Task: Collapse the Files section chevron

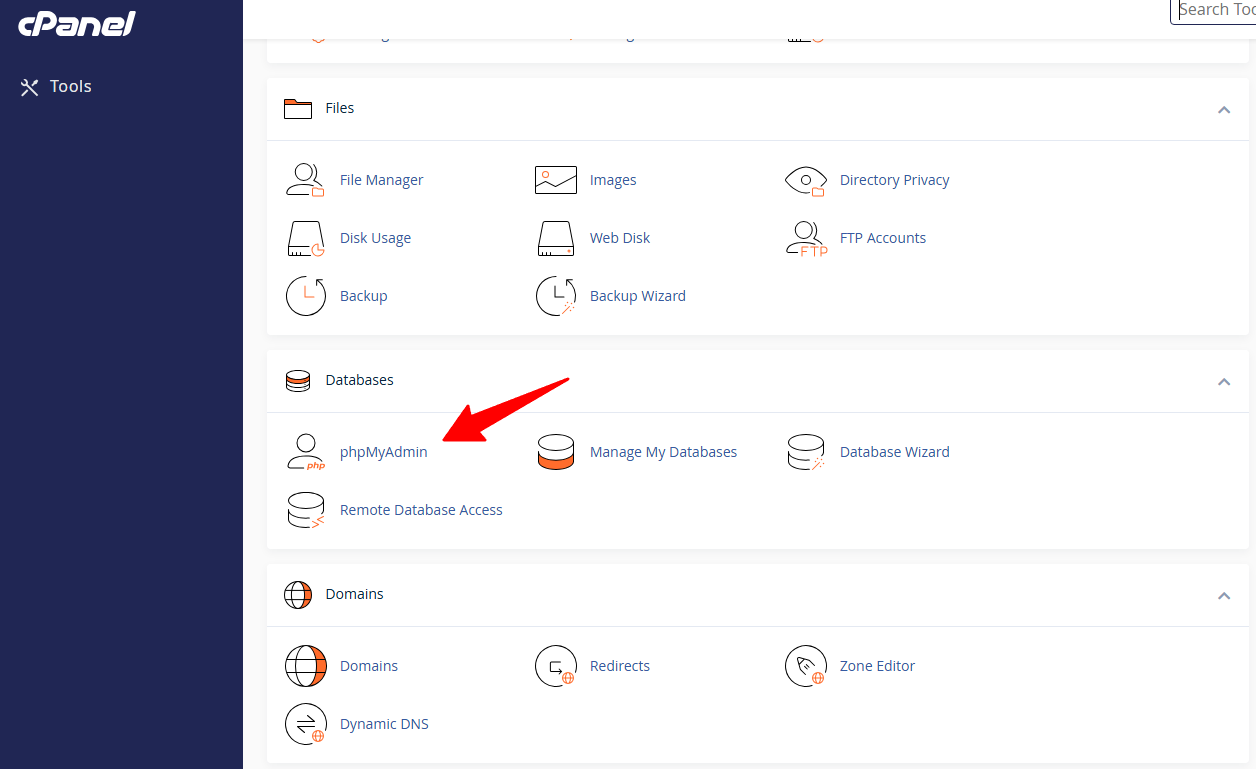Action: tap(1224, 109)
